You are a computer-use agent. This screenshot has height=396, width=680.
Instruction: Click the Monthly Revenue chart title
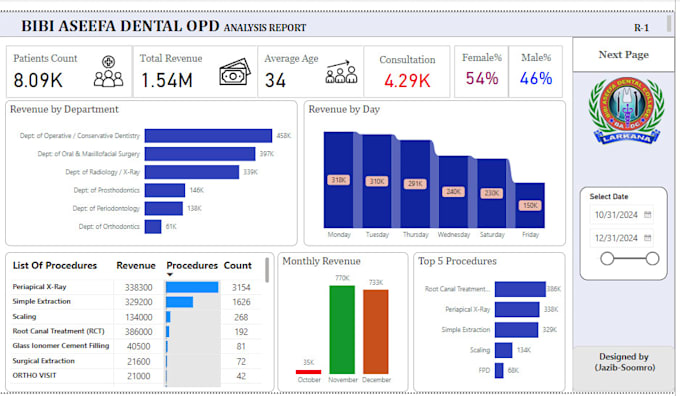321,261
